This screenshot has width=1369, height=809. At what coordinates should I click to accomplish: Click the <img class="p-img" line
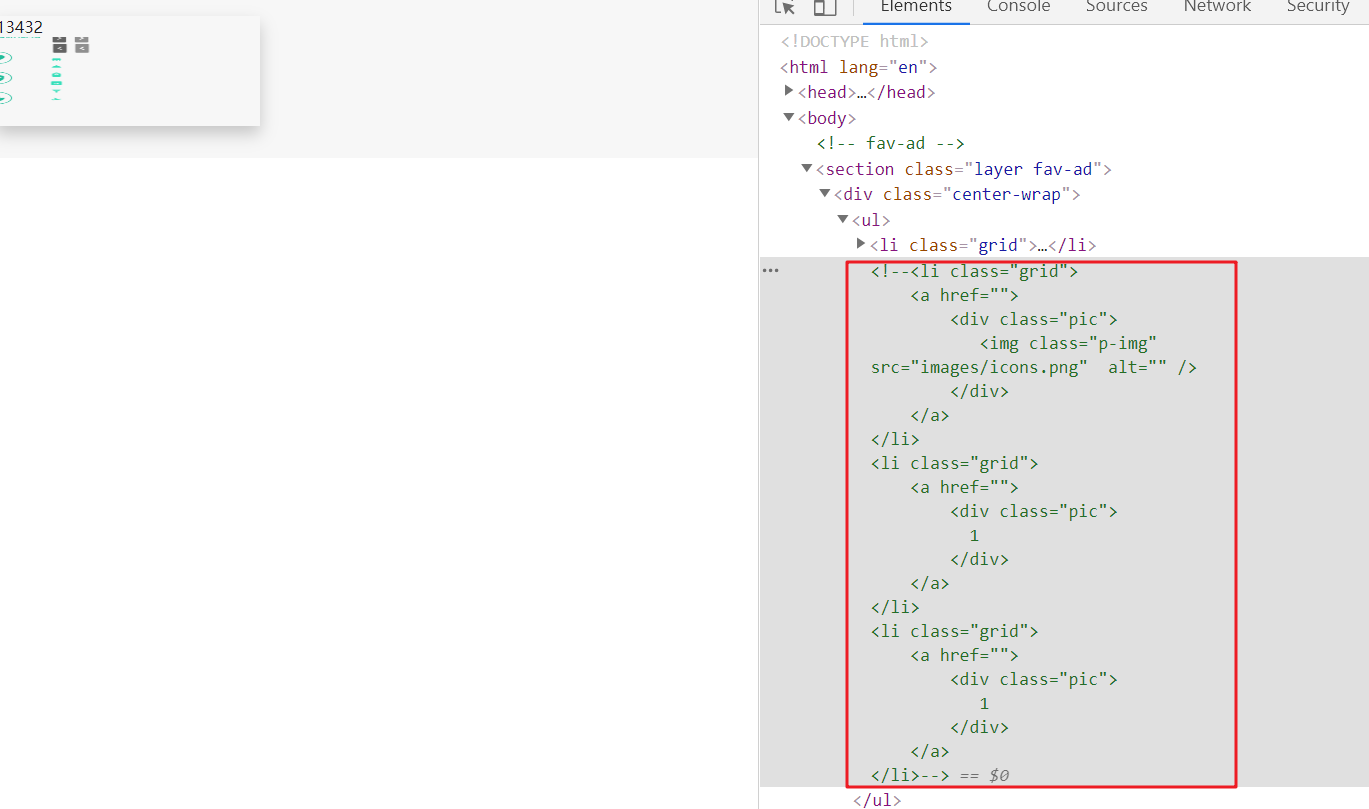click(x=1069, y=343)
